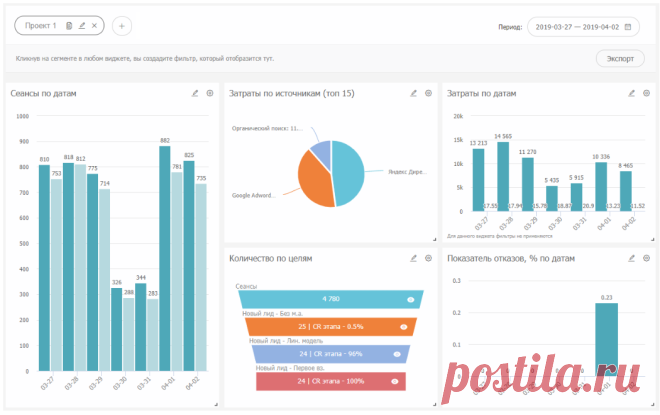Open settings of Сеансы по датам widget
Image resolution: width=660 pixels, height=415 pixels.
(210, 93)
